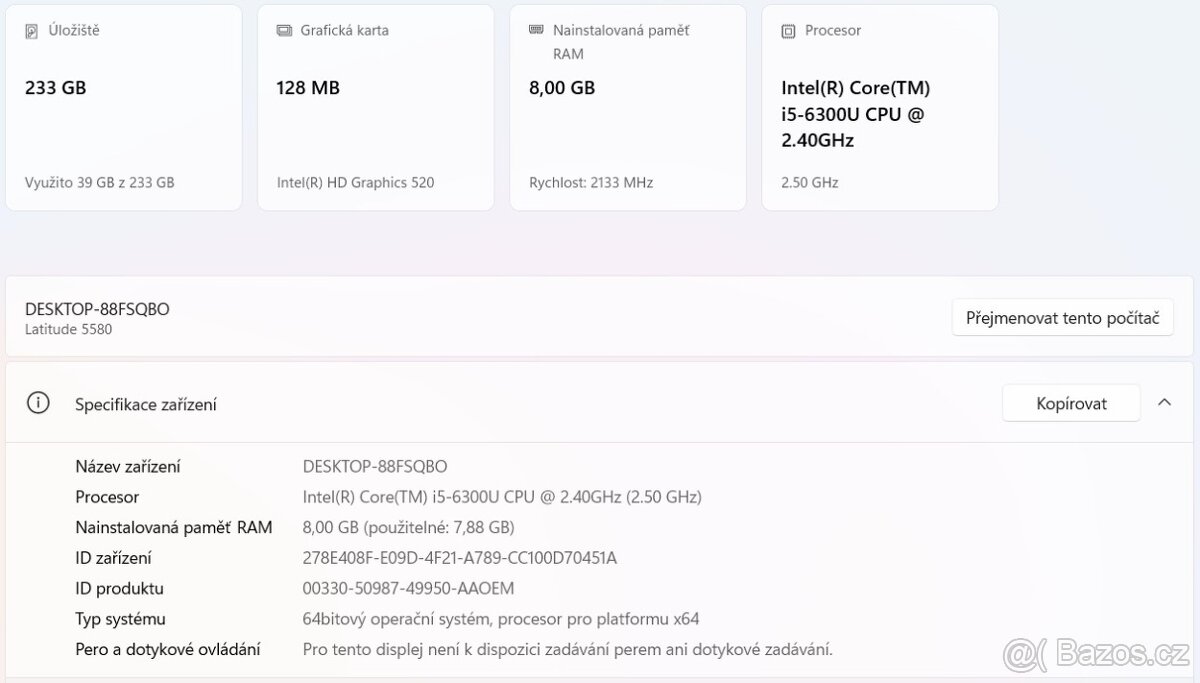The height and width of the screenshot is (683, 1200).
Task: Open the 8,00 GB RAM tile
Action: point(628,108)
